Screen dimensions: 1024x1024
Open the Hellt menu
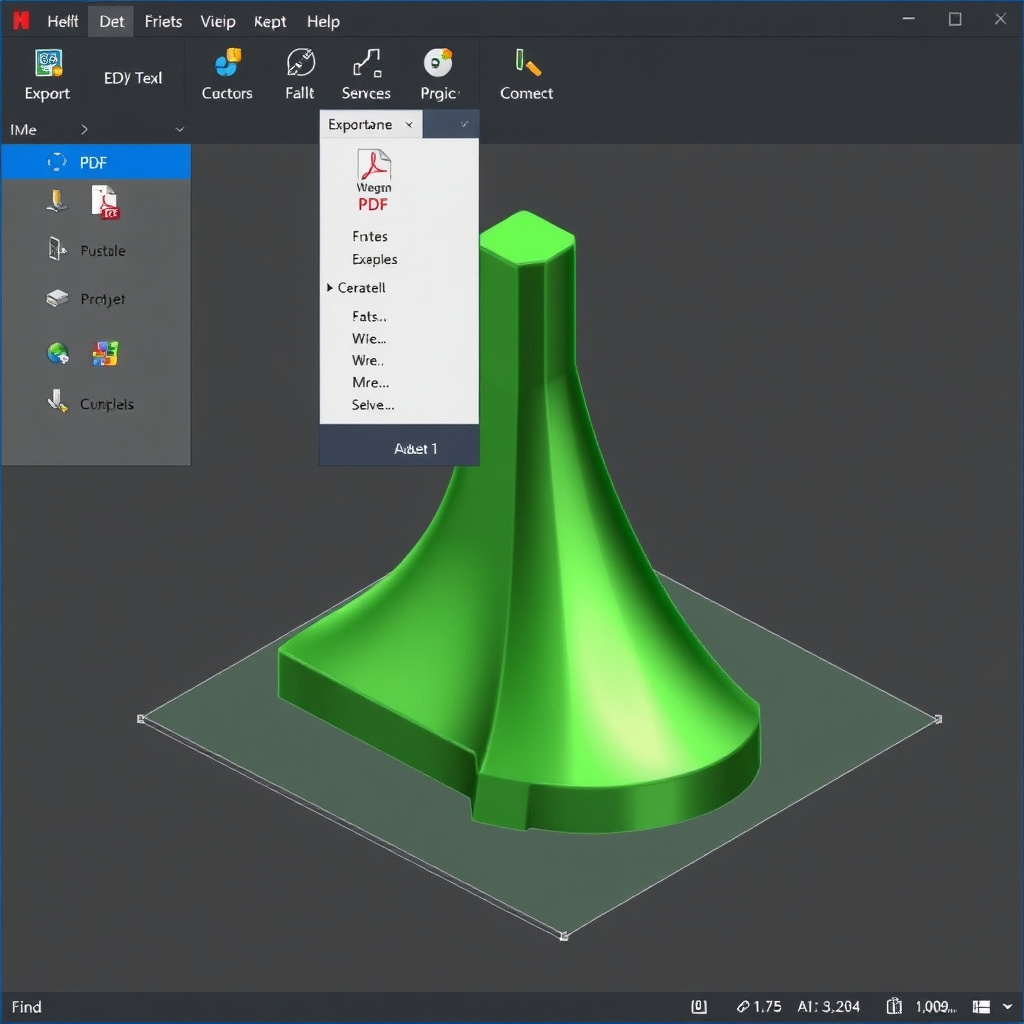pyautogui.click(x=63, y=22)
